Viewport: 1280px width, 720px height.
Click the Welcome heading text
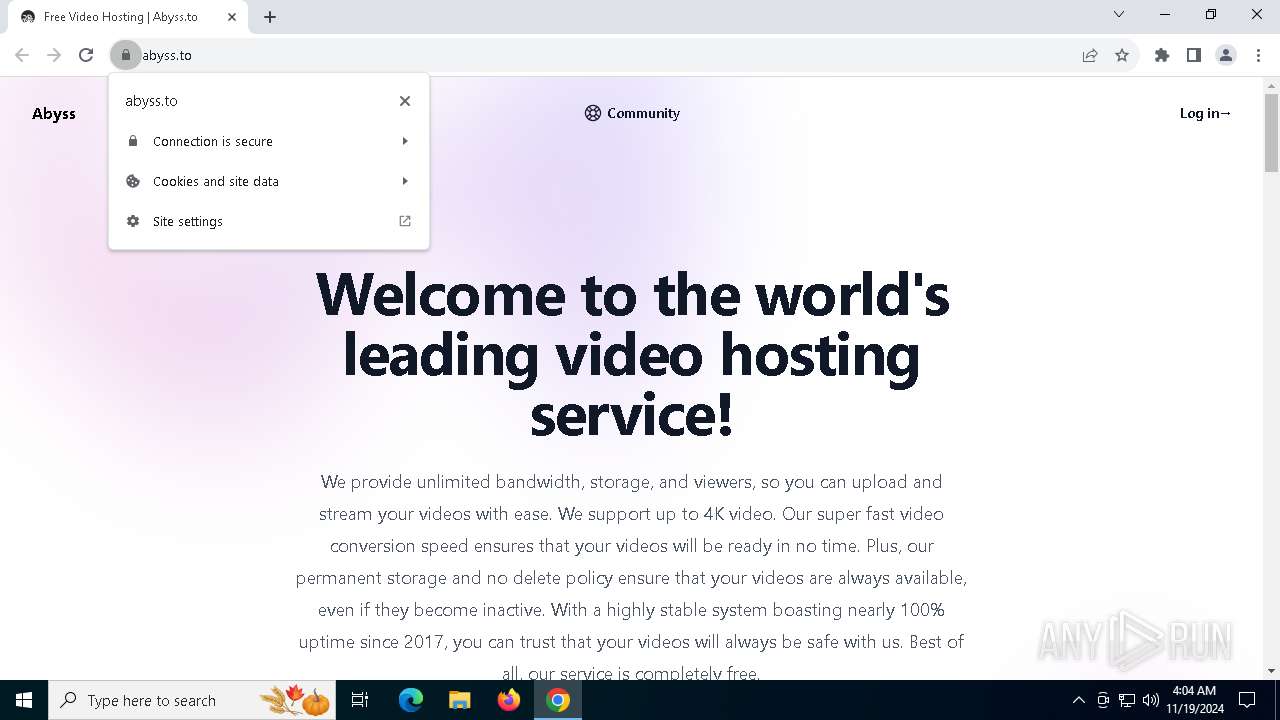click(632, 354)
